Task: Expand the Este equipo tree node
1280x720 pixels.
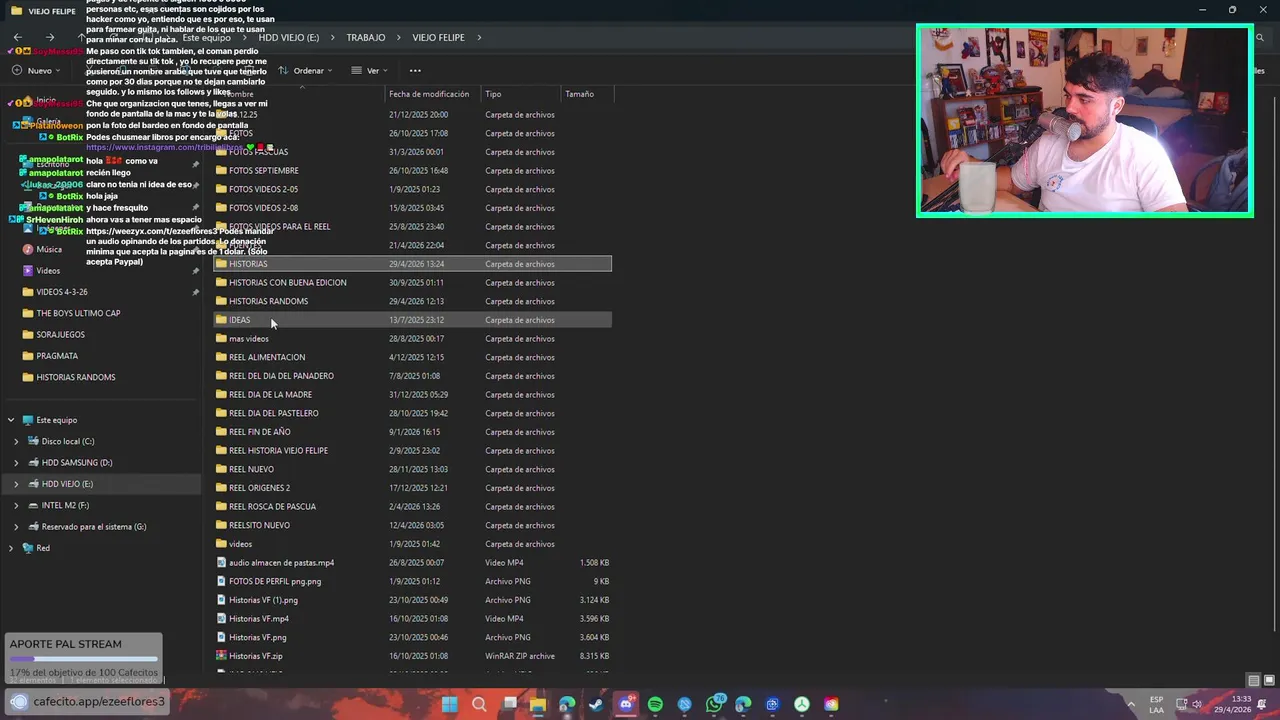Action: click(x=11, y=420)
